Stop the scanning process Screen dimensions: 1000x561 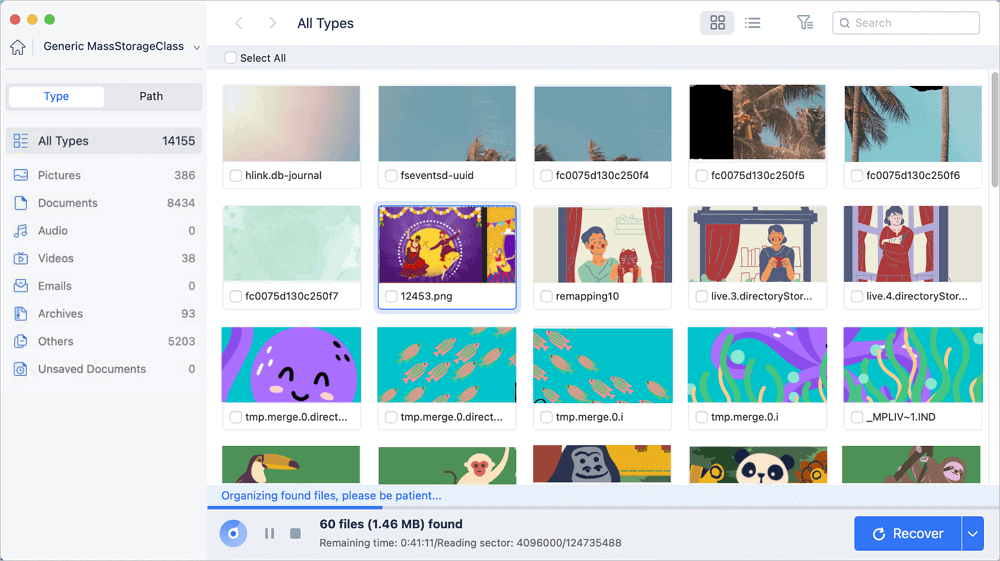(295, 534)
